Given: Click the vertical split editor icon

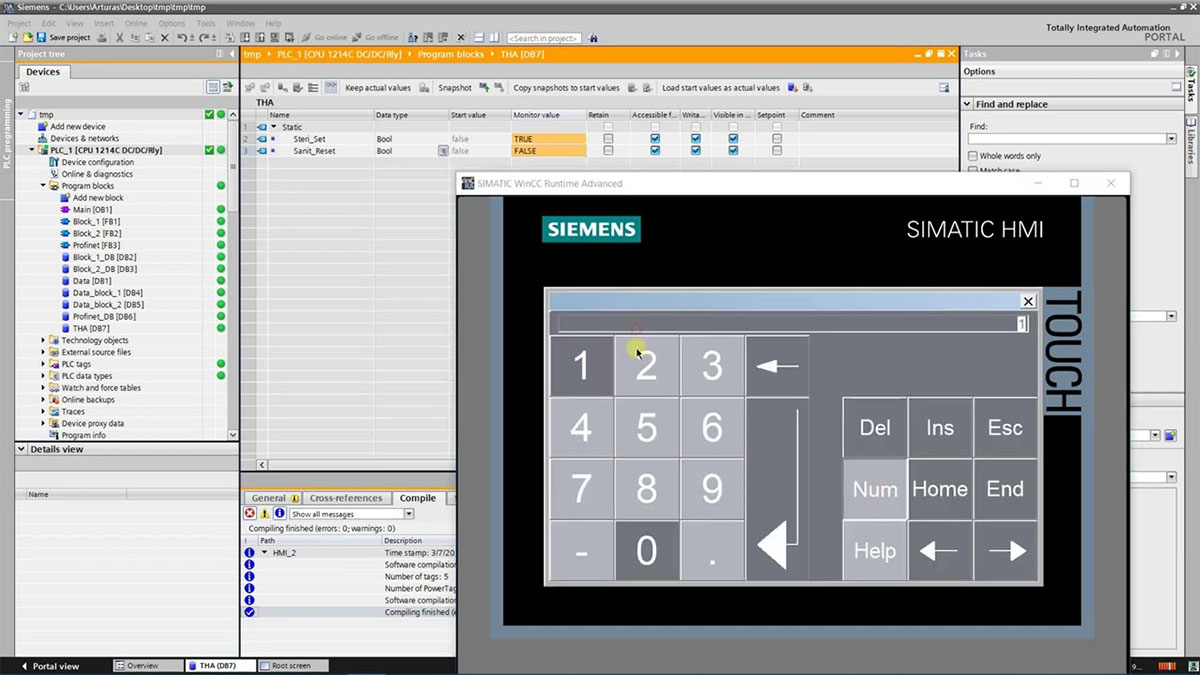Looking at the screenshot, I should point(494,37).
